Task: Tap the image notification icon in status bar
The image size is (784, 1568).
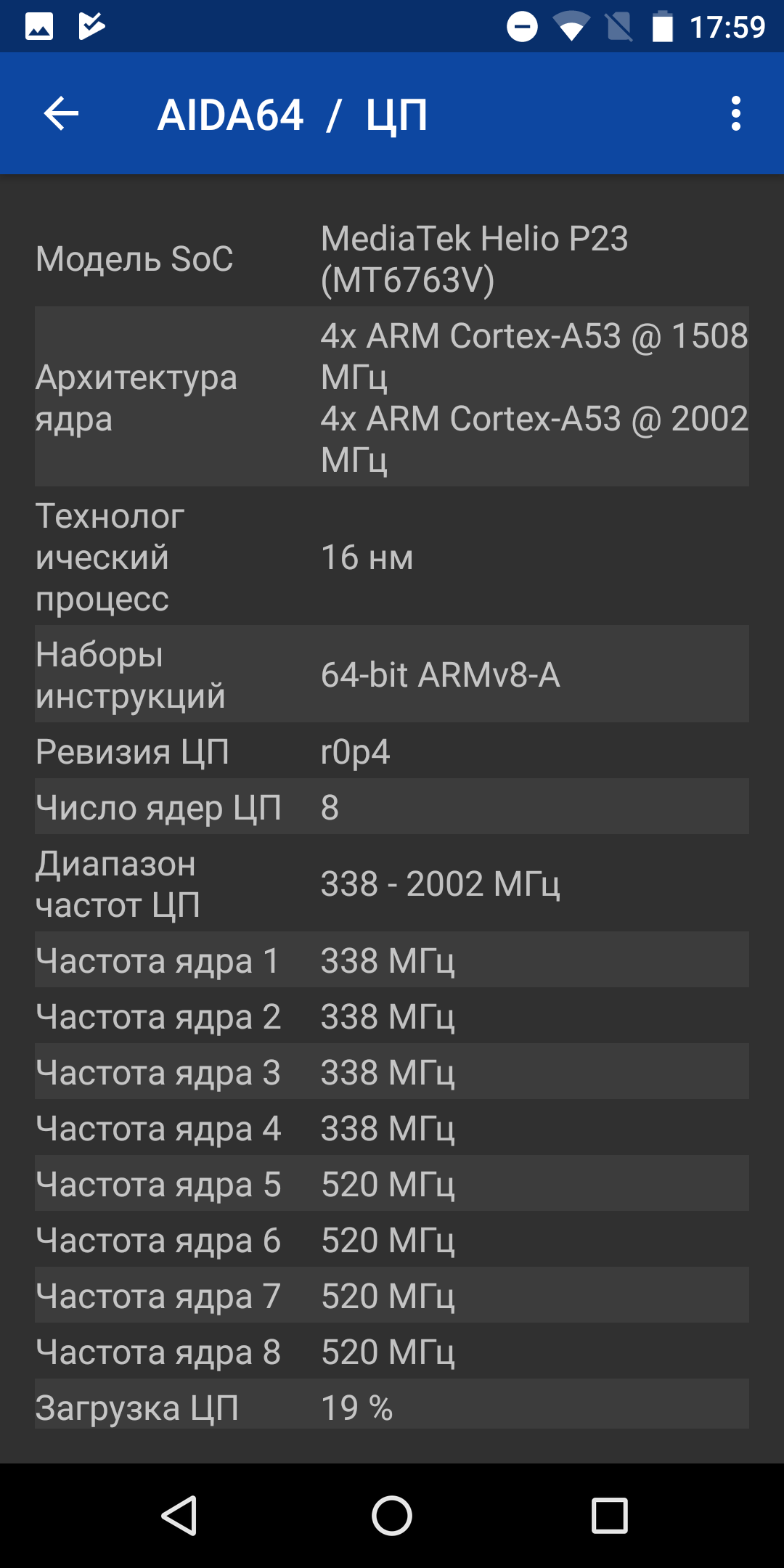Action: click(x=39, y=27)
